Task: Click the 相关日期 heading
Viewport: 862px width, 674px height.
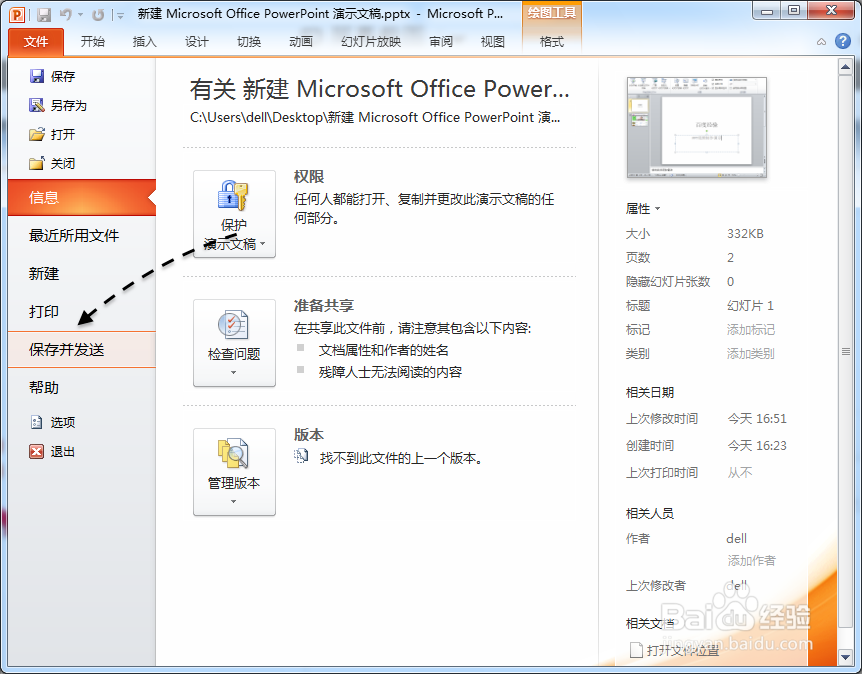Action: pos(649,393)
